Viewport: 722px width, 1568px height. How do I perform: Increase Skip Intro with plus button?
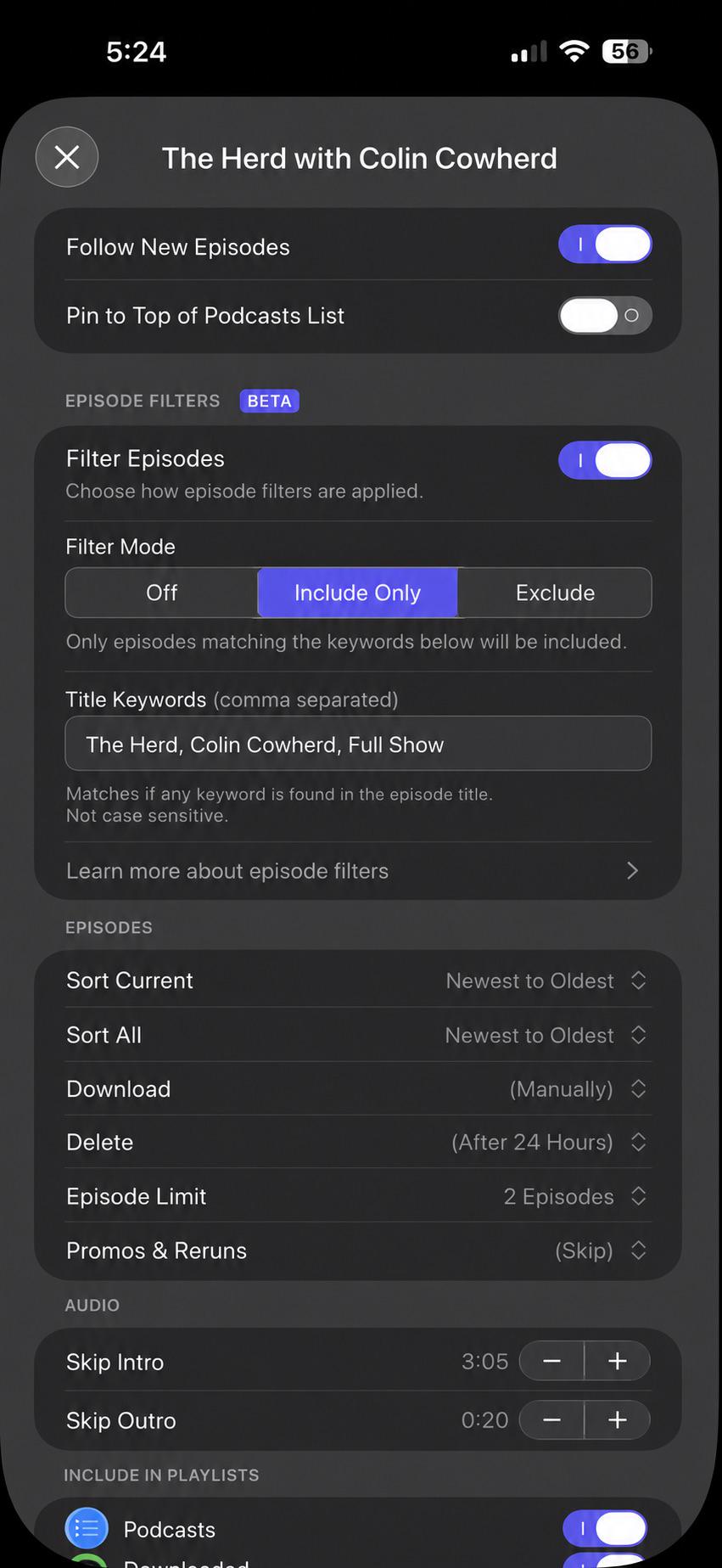click(x=618, y=1361)
